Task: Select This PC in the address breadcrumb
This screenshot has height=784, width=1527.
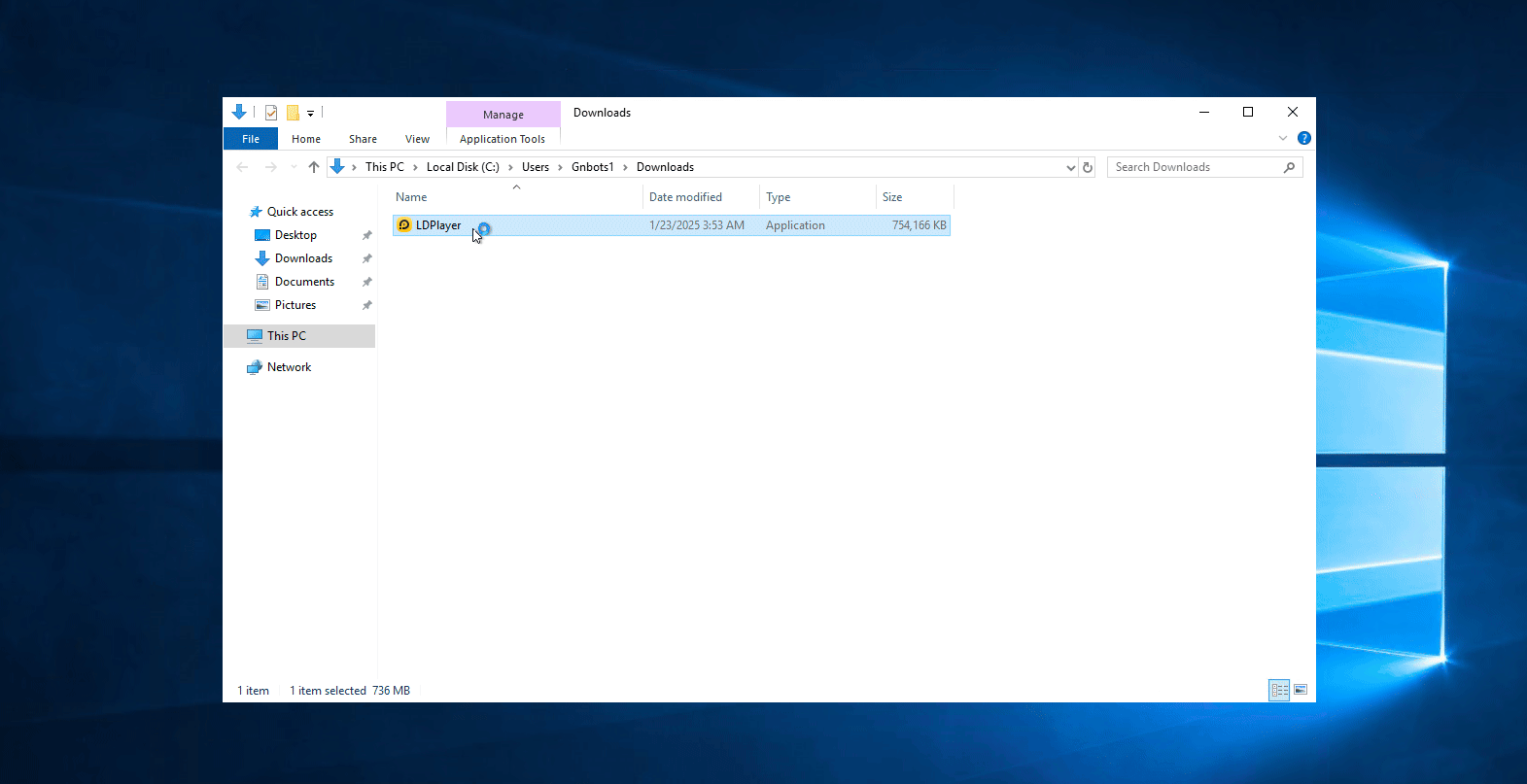Action: click(385, 167)
